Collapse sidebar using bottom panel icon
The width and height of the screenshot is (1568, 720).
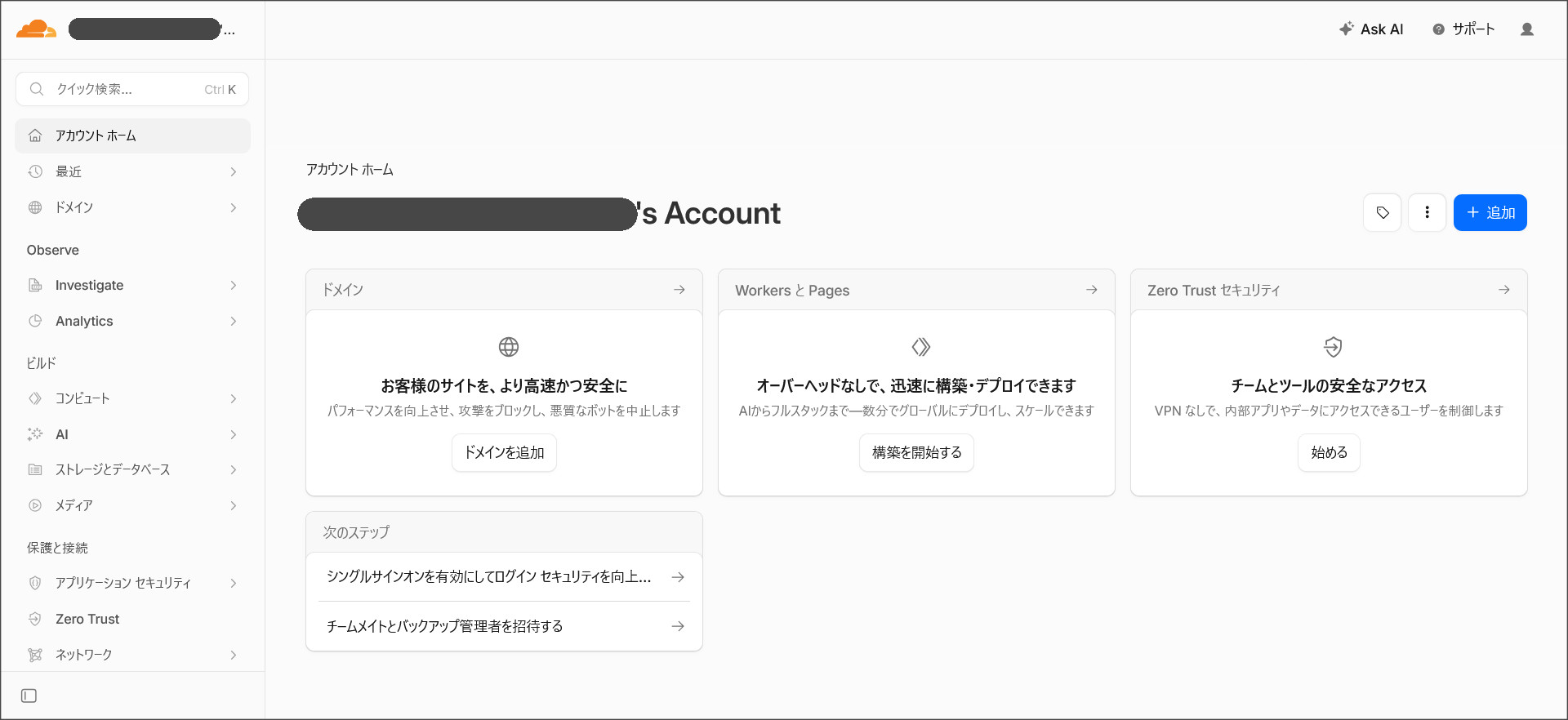click(x=29, y=696)
